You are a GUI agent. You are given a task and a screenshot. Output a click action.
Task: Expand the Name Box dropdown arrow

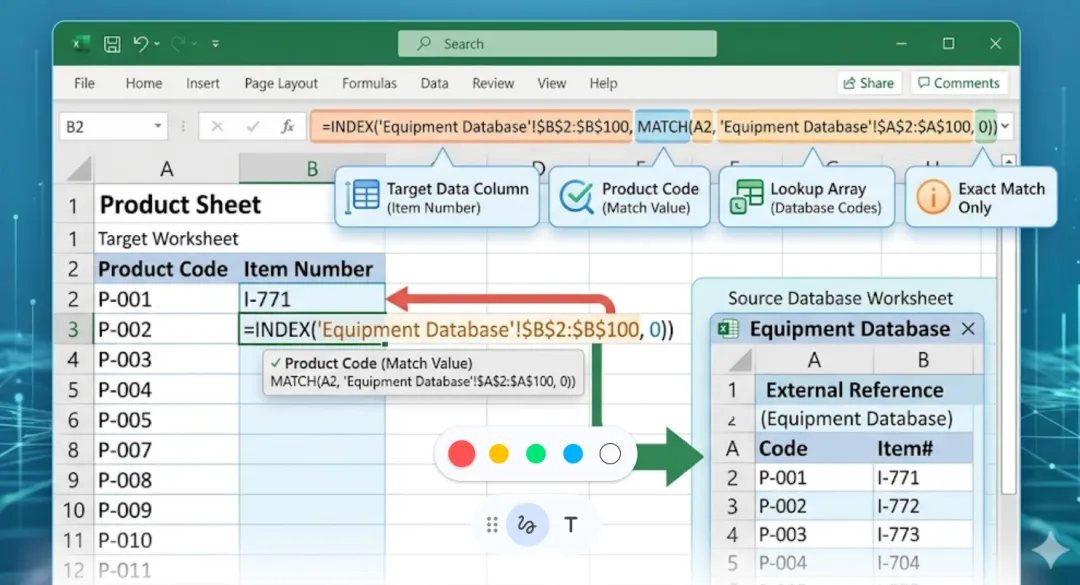click(158, 126)
